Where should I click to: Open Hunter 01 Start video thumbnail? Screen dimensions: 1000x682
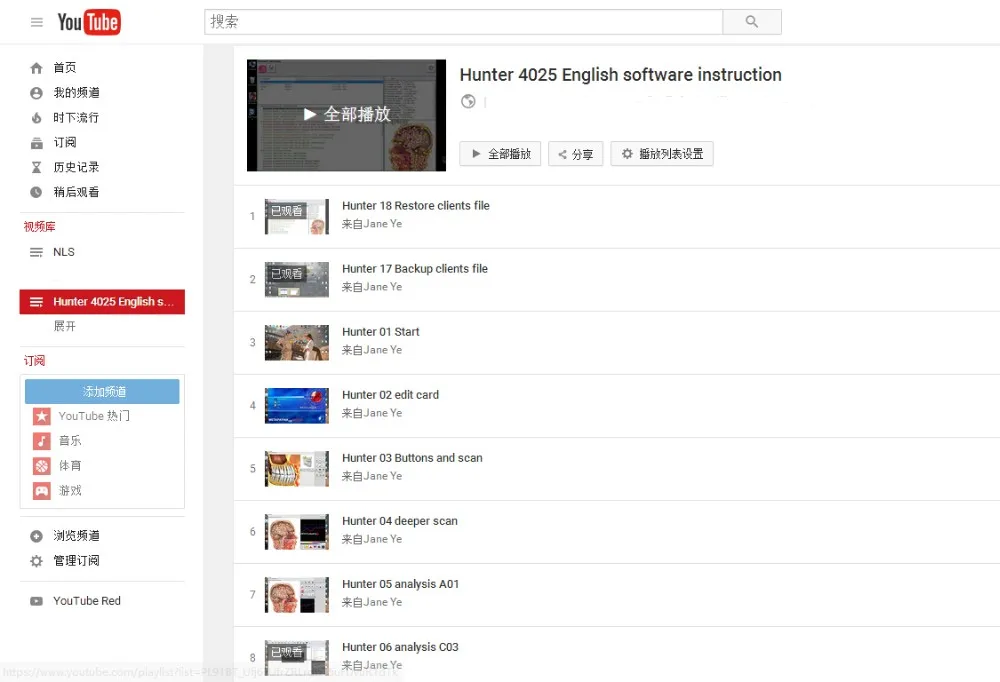(x=296, y=342)
